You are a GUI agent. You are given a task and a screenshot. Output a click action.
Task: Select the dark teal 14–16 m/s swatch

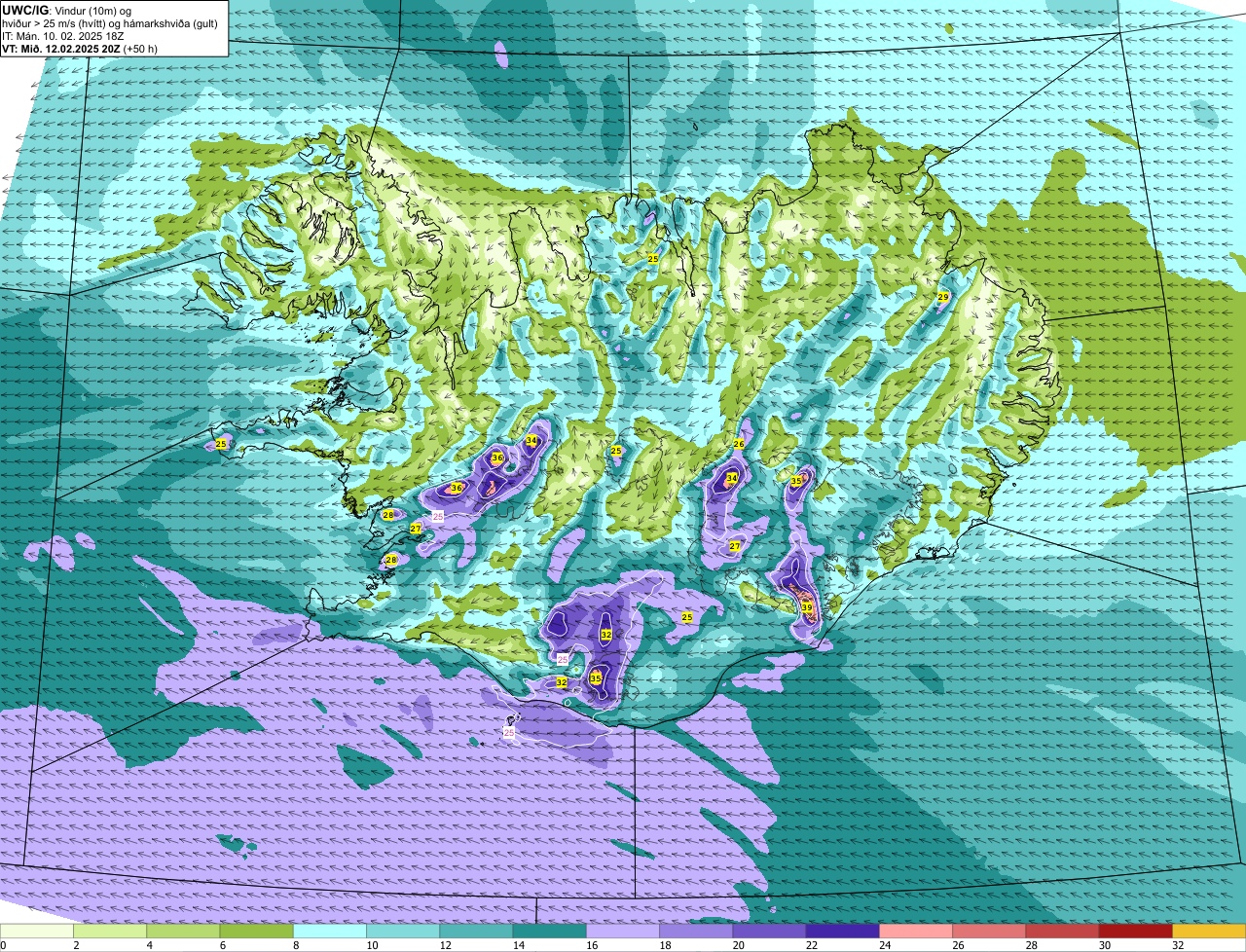coord(549,931)
